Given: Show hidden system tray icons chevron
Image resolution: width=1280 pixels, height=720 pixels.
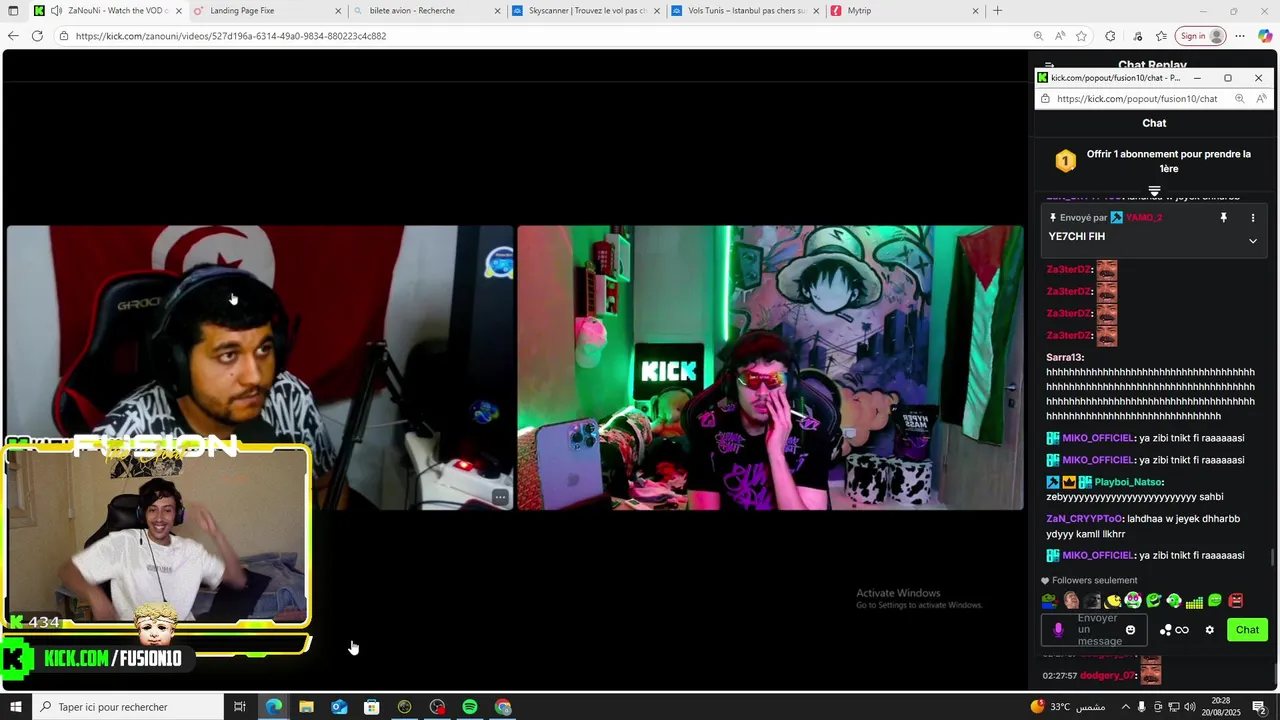Looking at the screenshot, I should [x=1126, y=707].
